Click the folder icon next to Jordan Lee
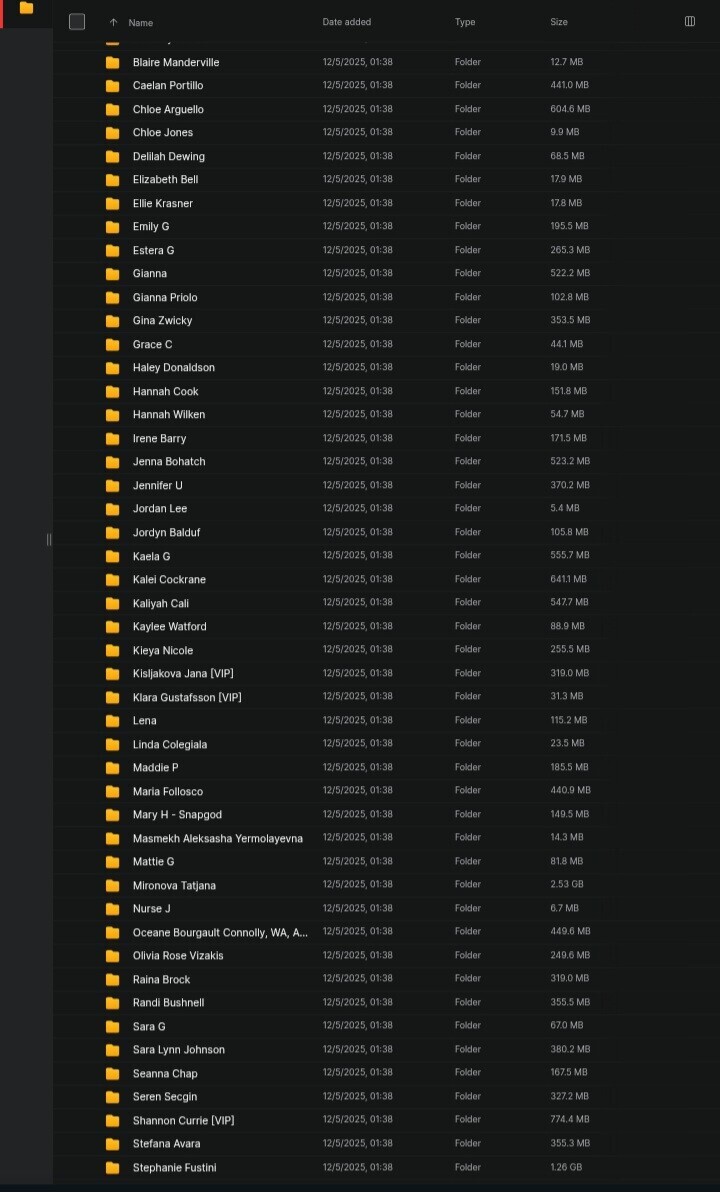 click(112, 509)
